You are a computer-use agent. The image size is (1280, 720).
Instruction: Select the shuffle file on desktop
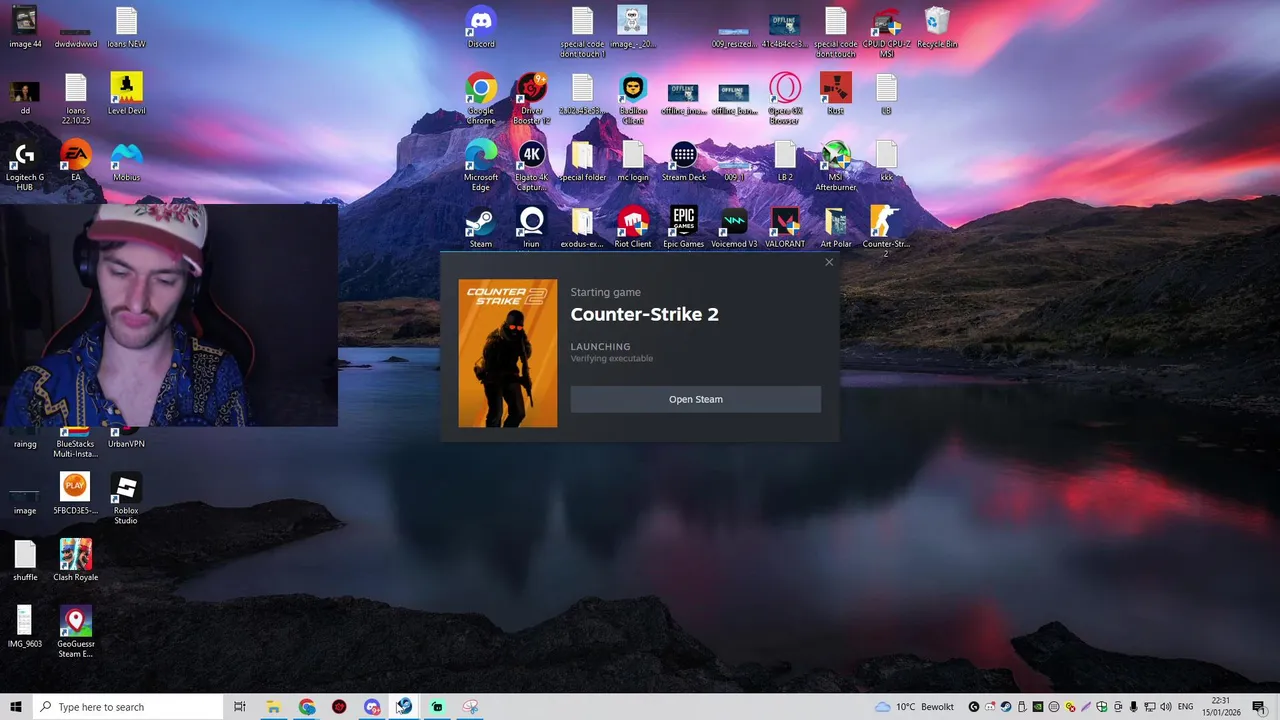tap(25, 560)
